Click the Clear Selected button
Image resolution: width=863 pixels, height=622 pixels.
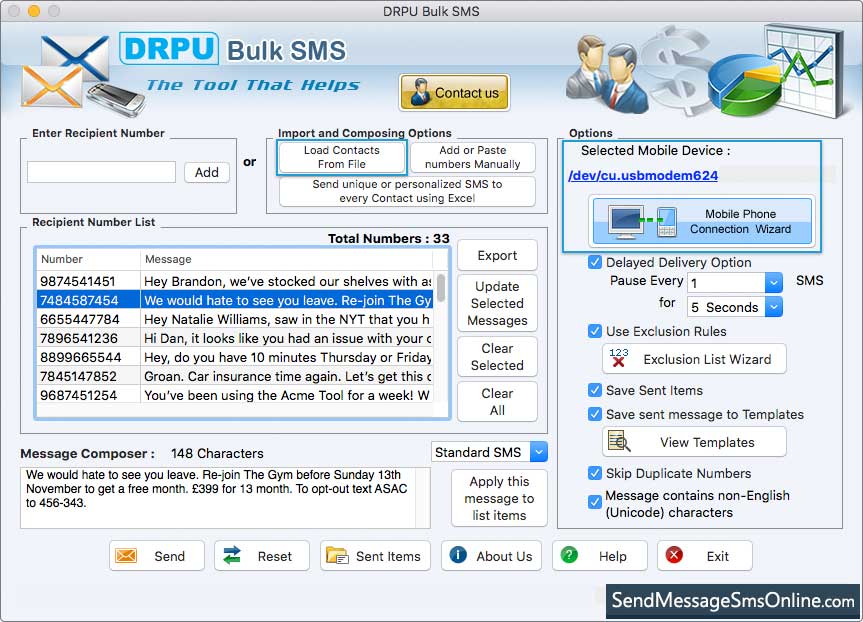click(497, 357)
